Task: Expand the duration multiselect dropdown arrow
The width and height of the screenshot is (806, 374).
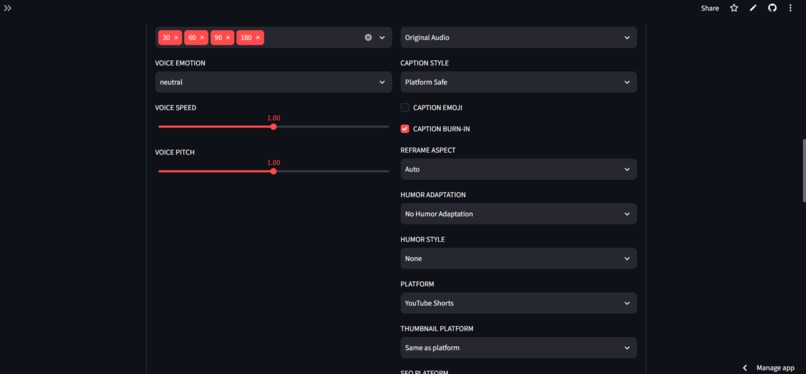Action: (382, 38)
